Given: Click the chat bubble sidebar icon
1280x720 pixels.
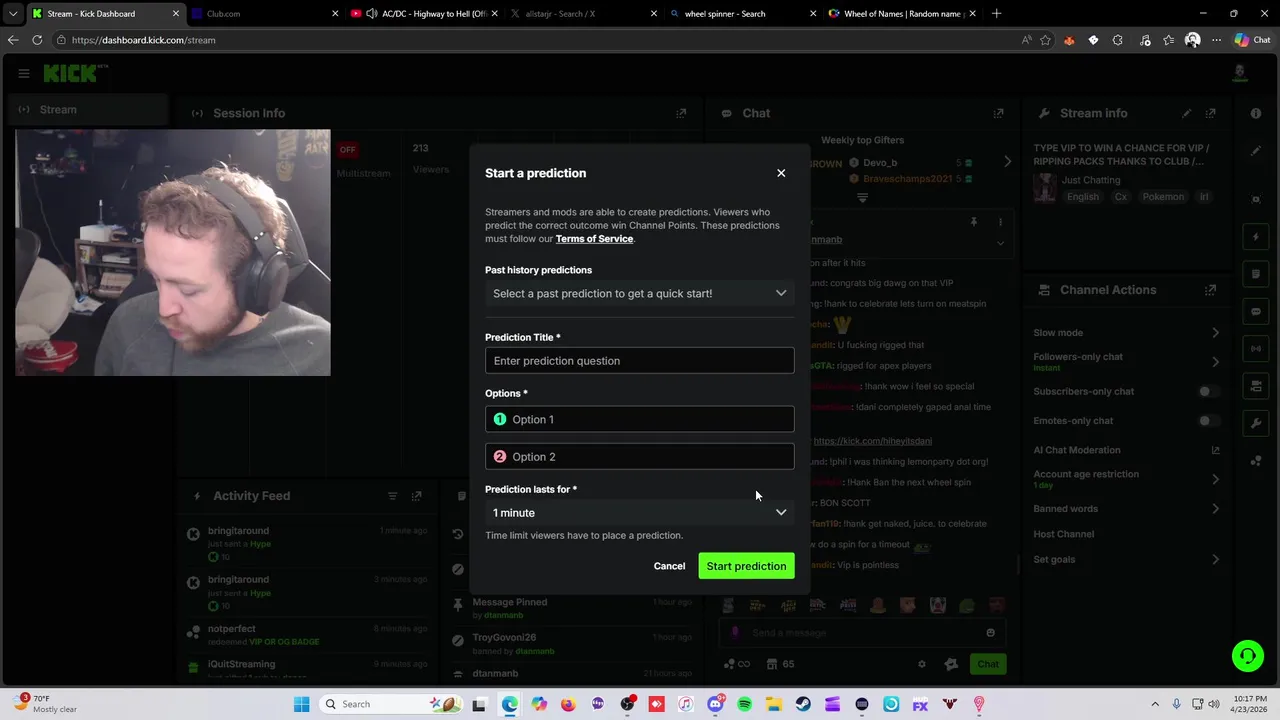Looking at the screenshot, I should [x=1256, y=311].
